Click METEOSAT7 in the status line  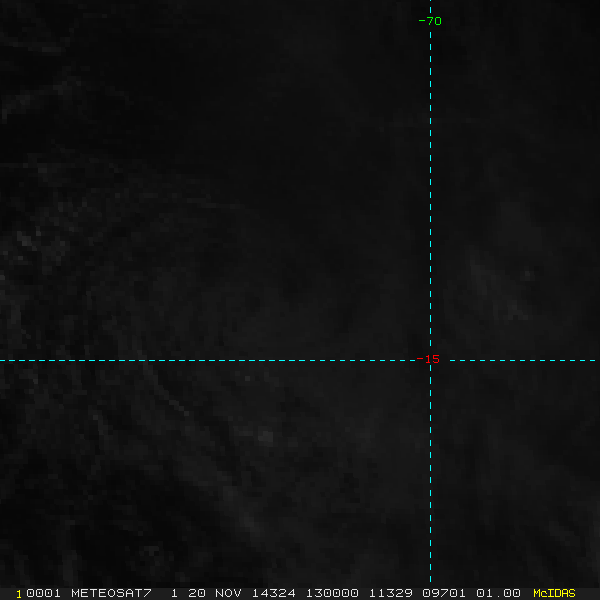click(111, 593)
